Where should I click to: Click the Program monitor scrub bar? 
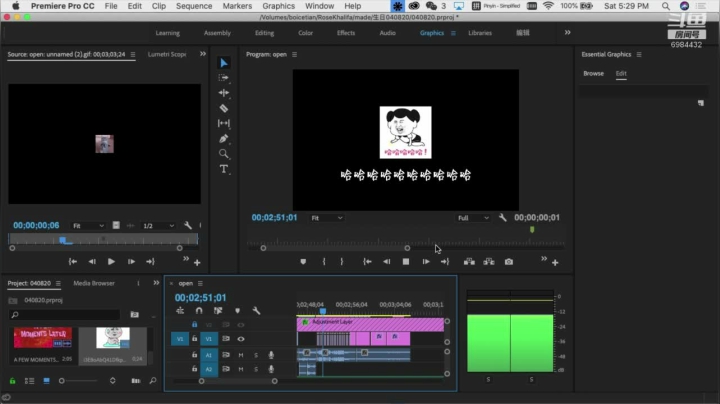[406, 242]
